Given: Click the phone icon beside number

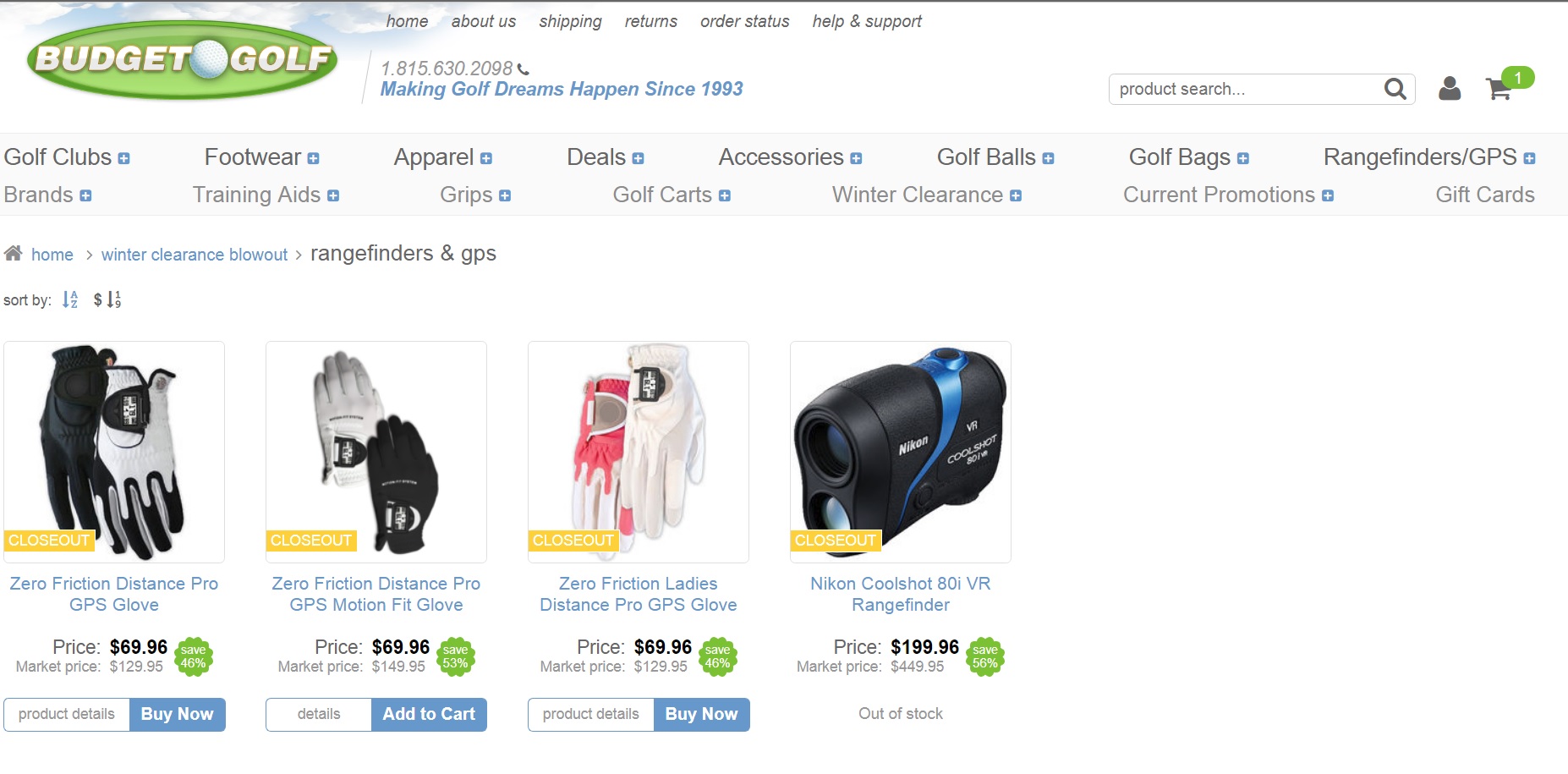Looking at the screenshot, I should (524, 69).
